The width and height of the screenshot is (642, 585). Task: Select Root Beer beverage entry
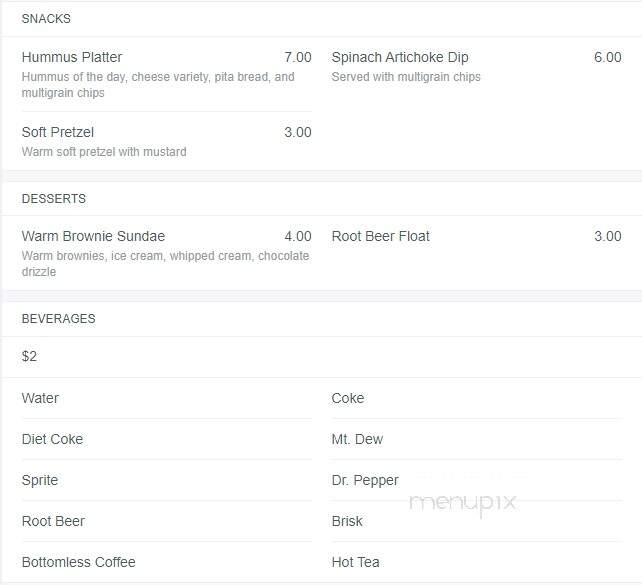point(53,521)
